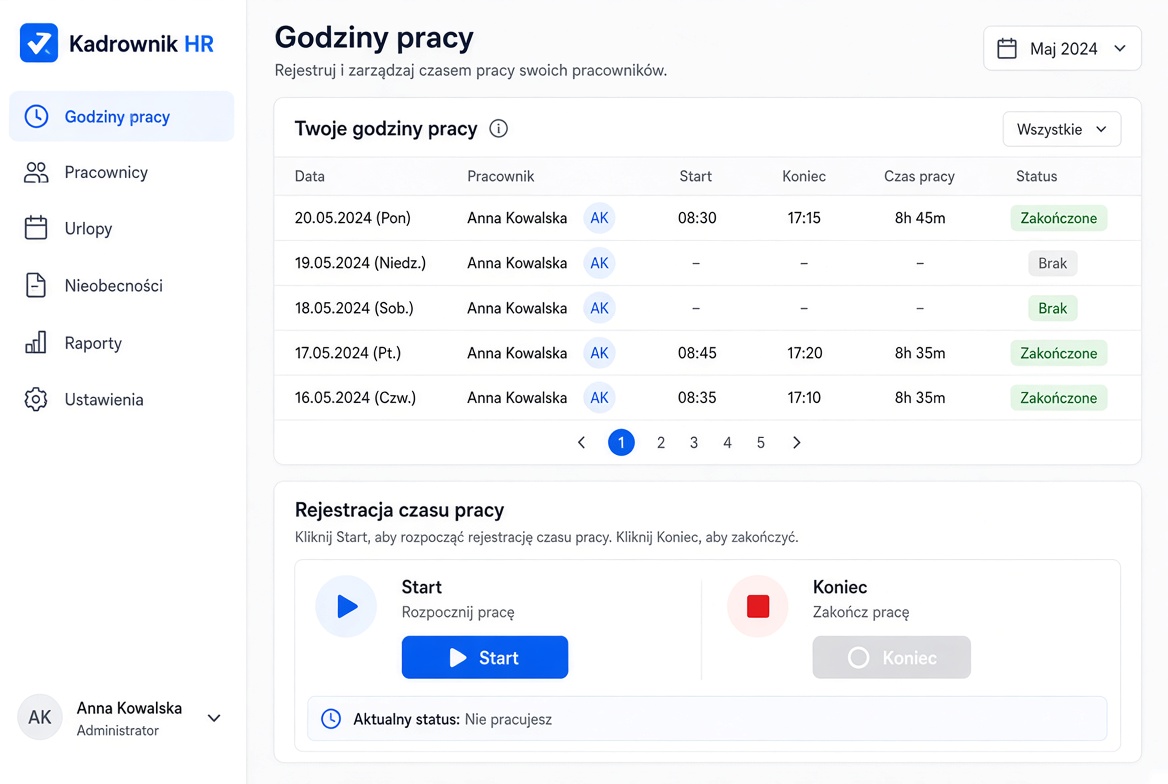Click the large round blue play icon
Screen dimensions: 1168x784
pyautogui.click(x=346, y=606)
